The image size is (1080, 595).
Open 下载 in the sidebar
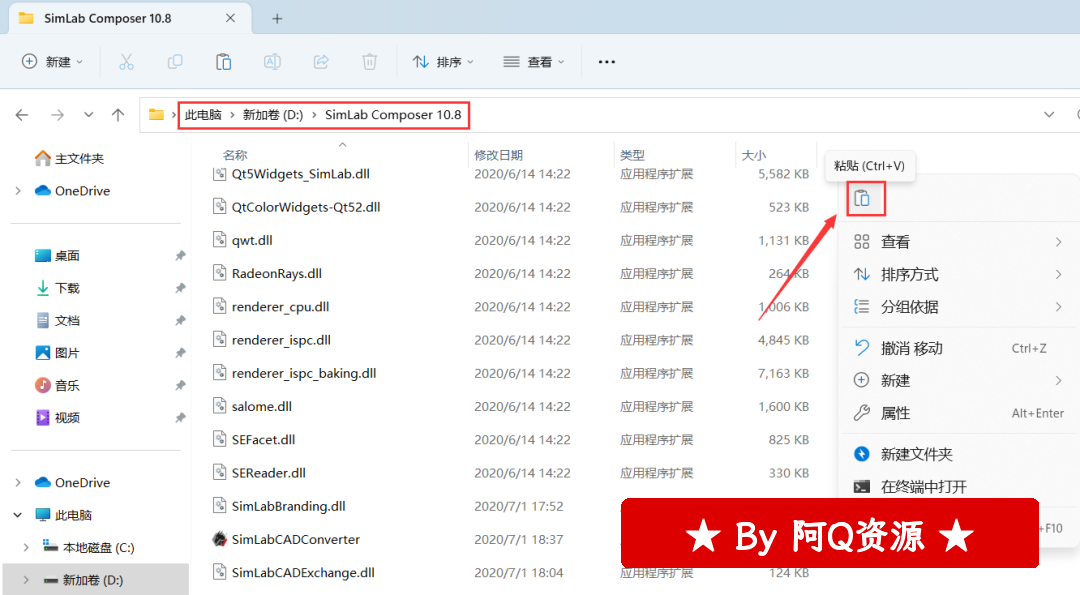pyautogui.click(x=58, y=288)
